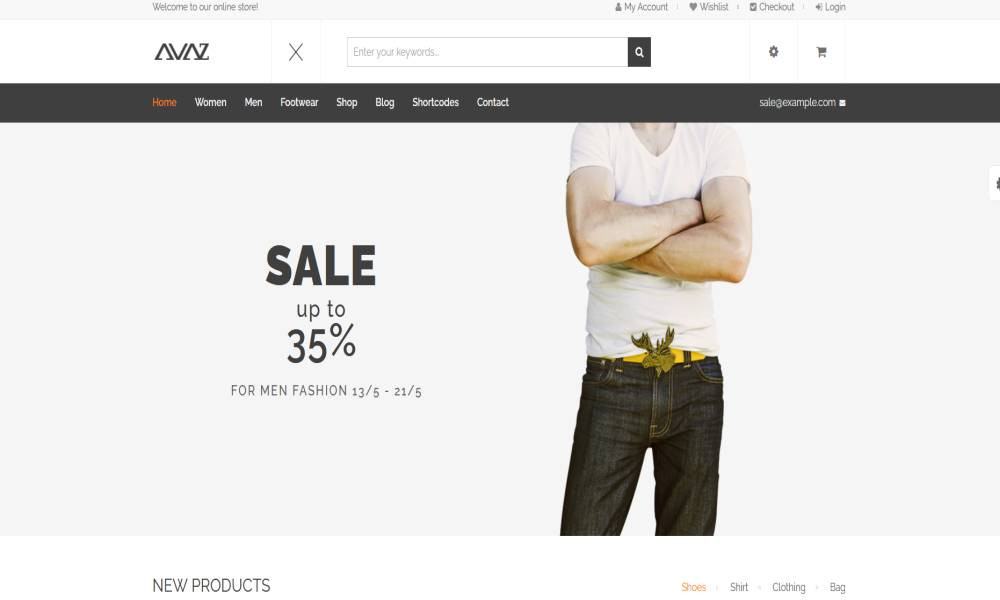Click the envelope icon beside sale email

(x=842, y=103)
